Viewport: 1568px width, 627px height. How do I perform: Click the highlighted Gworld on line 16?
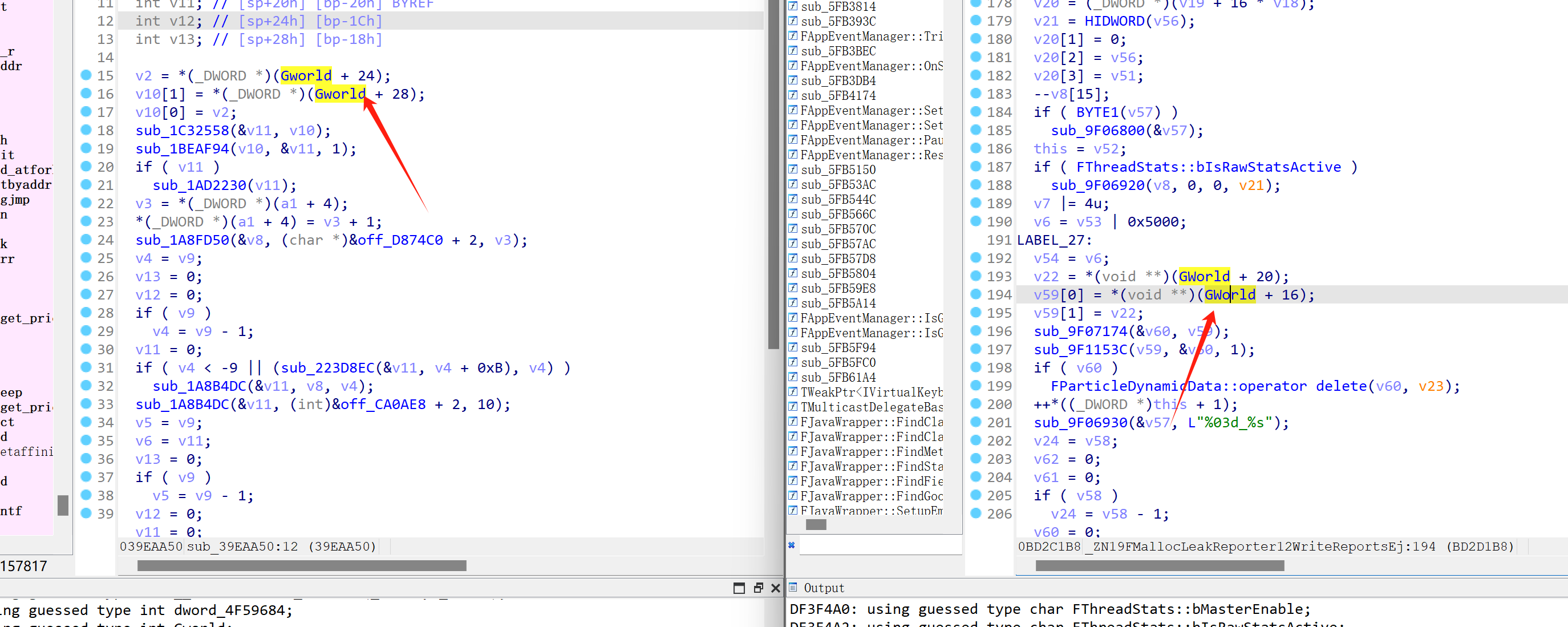pyautogui.click(x=339, y=94)
